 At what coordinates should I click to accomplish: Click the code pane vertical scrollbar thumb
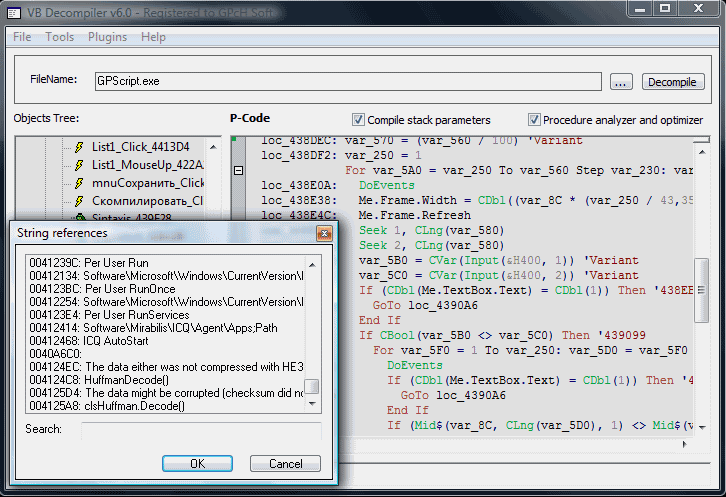pos(702,290)
